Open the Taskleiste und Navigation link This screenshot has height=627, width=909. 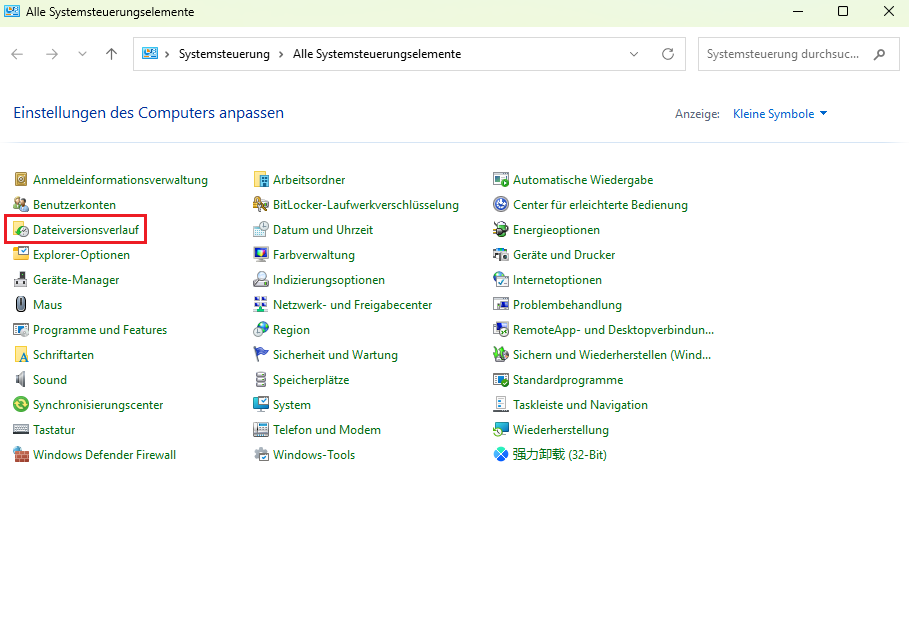[x=580, y=405]
